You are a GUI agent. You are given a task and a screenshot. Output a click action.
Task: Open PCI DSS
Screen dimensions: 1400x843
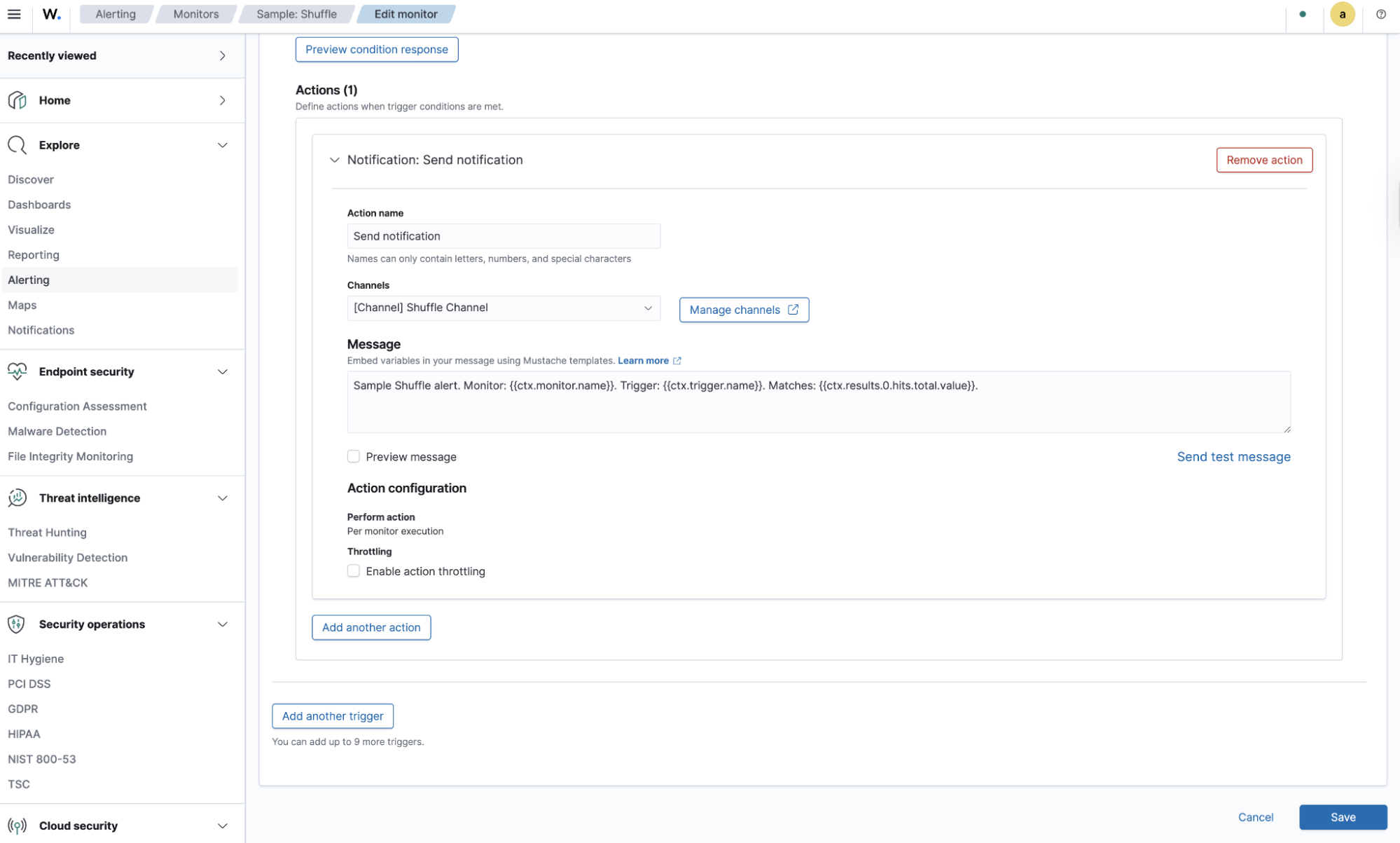(x=29, y=683)
